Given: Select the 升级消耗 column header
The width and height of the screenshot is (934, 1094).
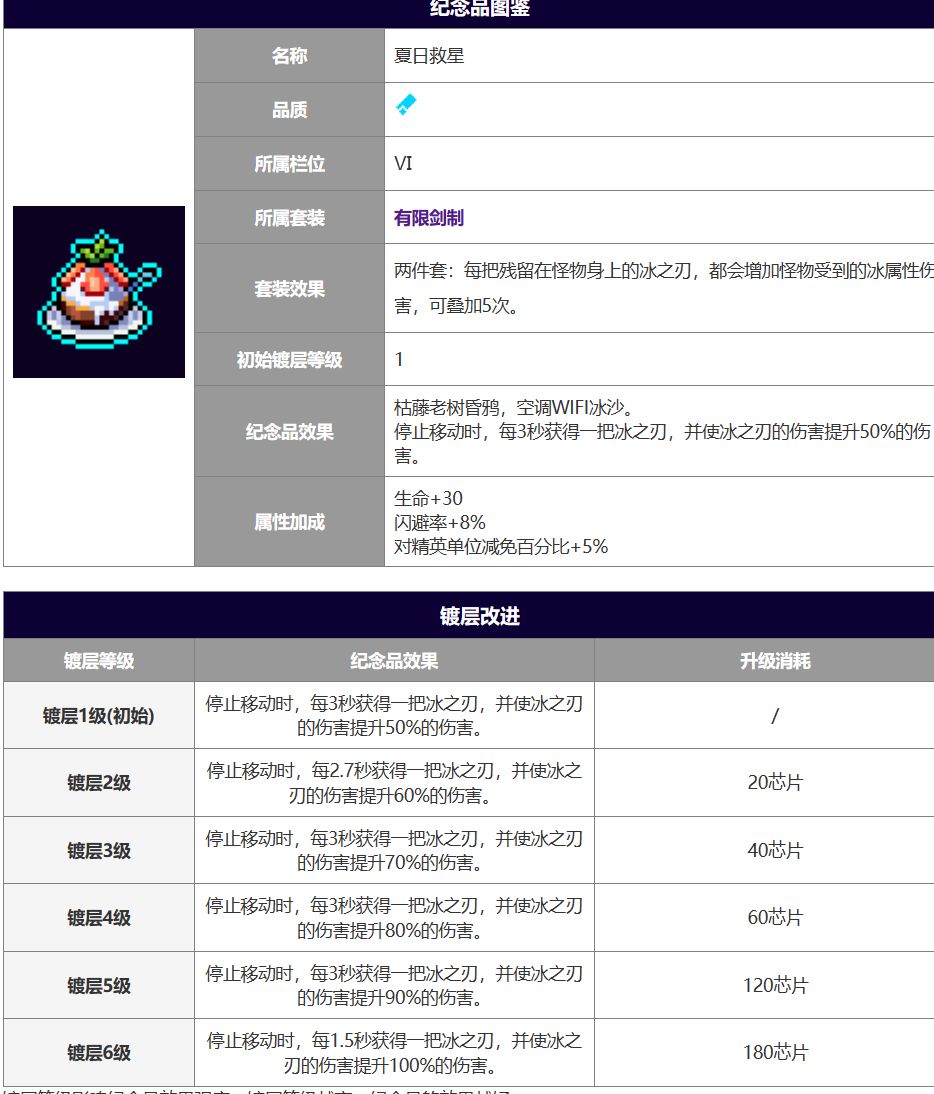Looking at the screenshot, I should (775, 661).
